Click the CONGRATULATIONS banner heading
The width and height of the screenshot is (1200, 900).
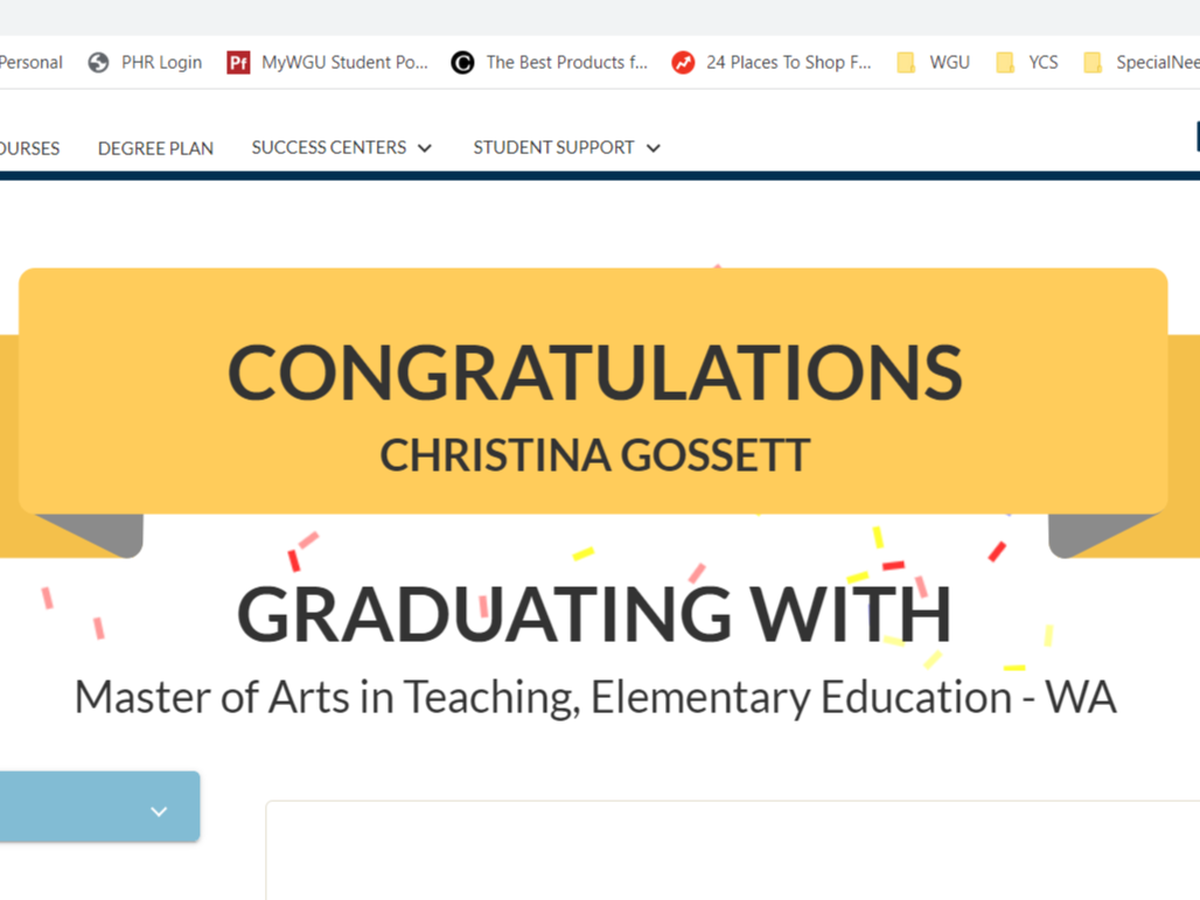coord(594,372)
